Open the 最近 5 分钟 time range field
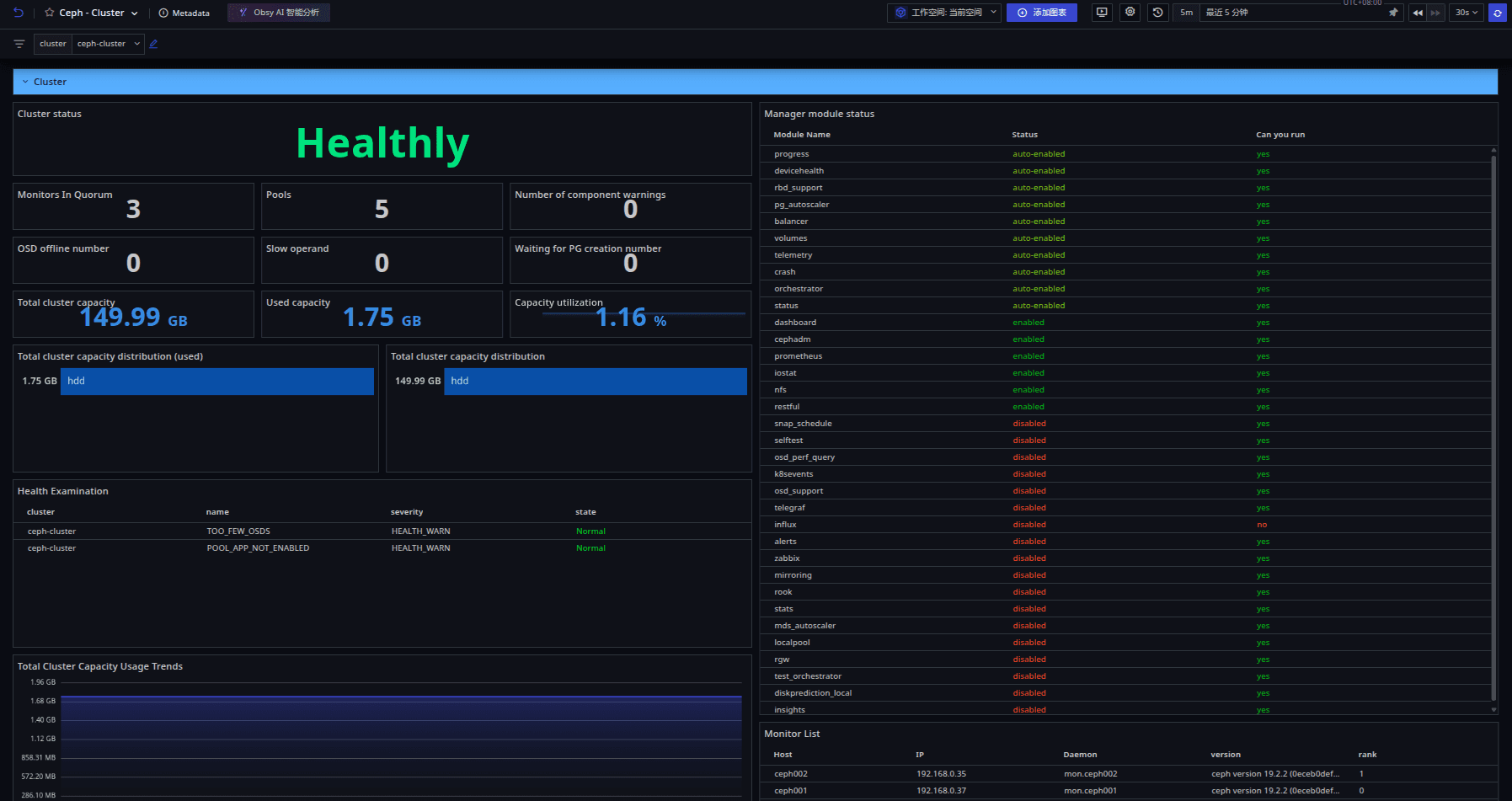 1293,13
